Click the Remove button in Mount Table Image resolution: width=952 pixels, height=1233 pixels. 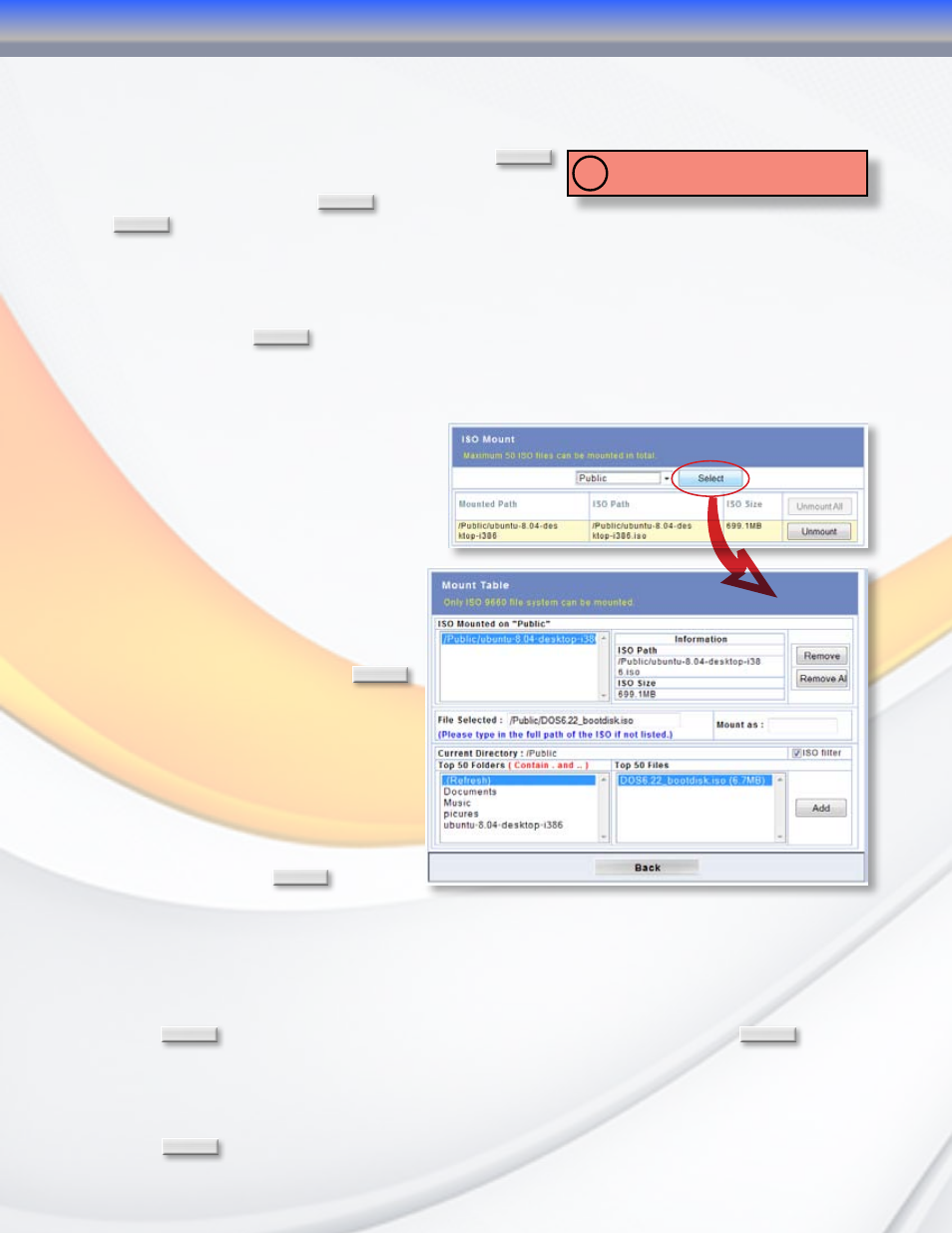(821, 656)
